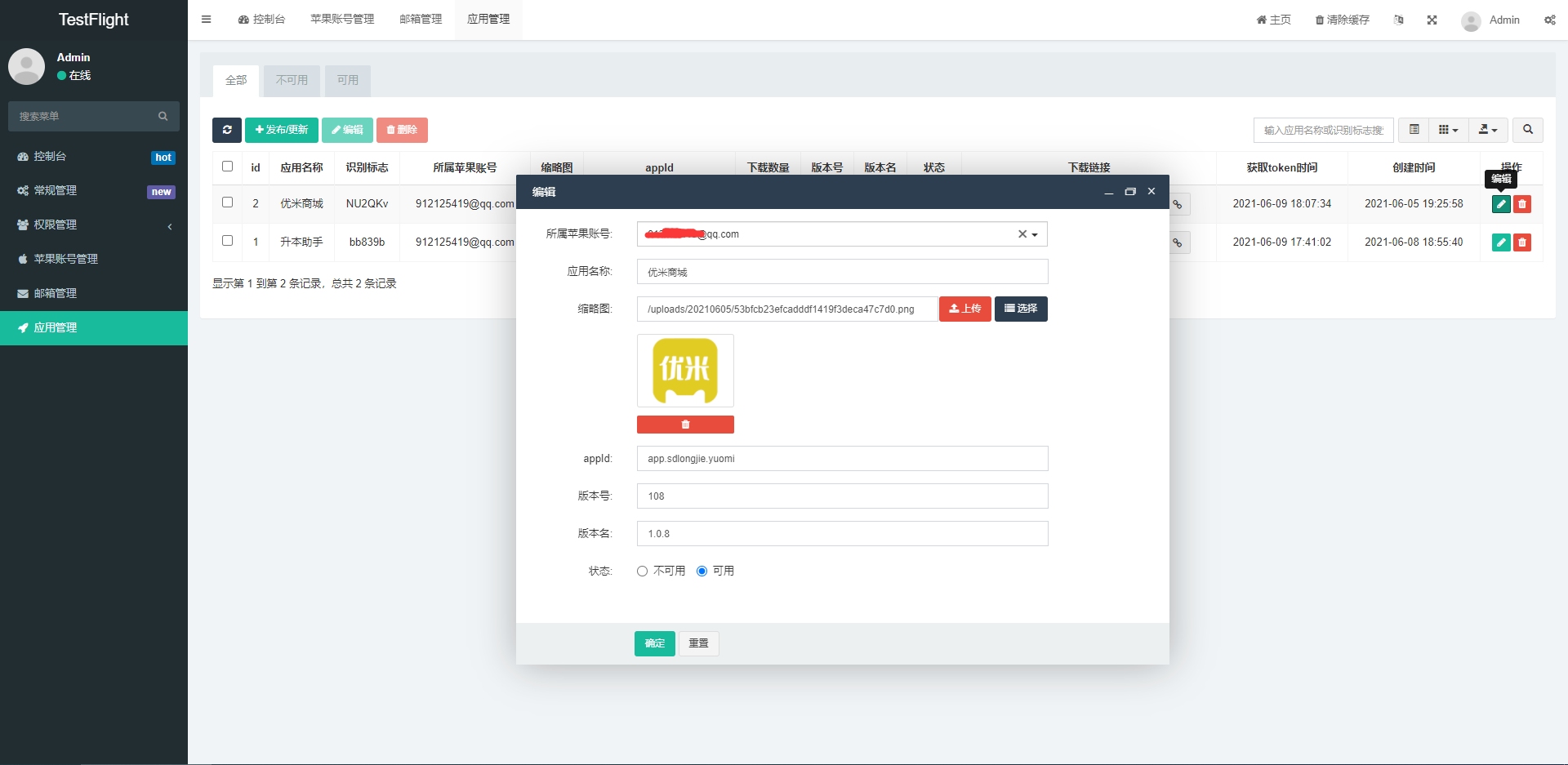Click the download link icon in the first row
This screenshot has height=765, width=1568.
(1178, 204)
